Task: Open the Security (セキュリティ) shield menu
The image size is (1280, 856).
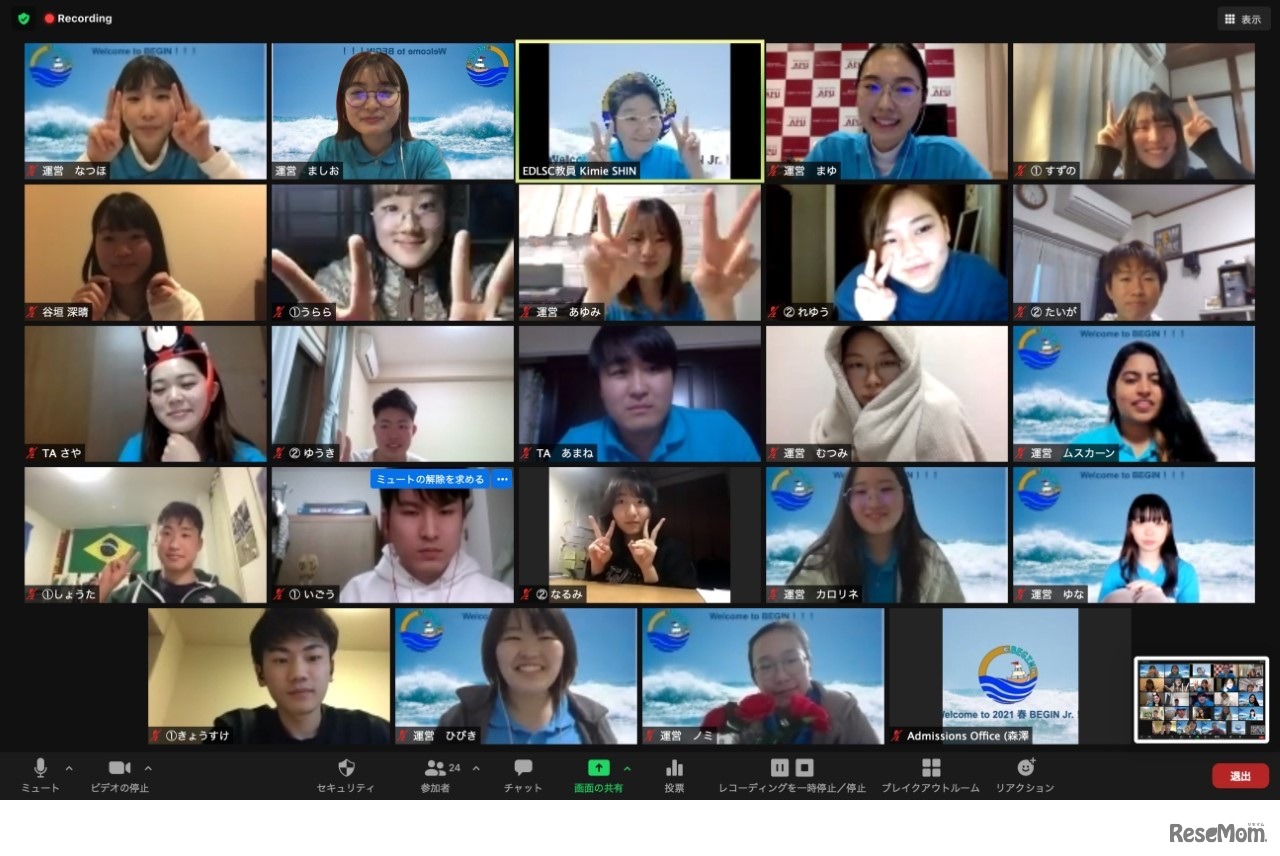Action: (x=346, y=768)
